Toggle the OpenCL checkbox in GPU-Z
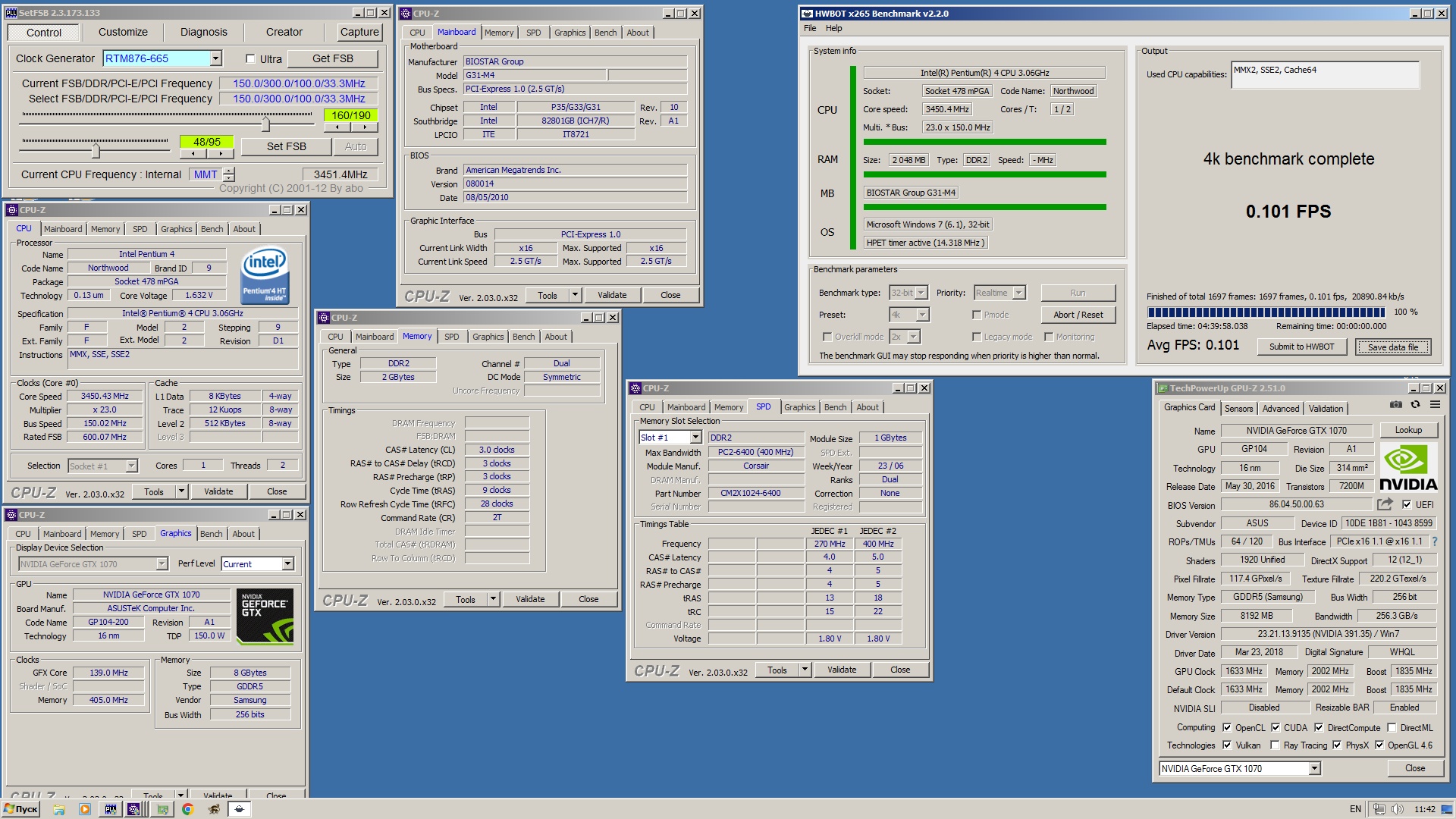This screenshot has width=1456, height=819. [x=1227, y=727]
